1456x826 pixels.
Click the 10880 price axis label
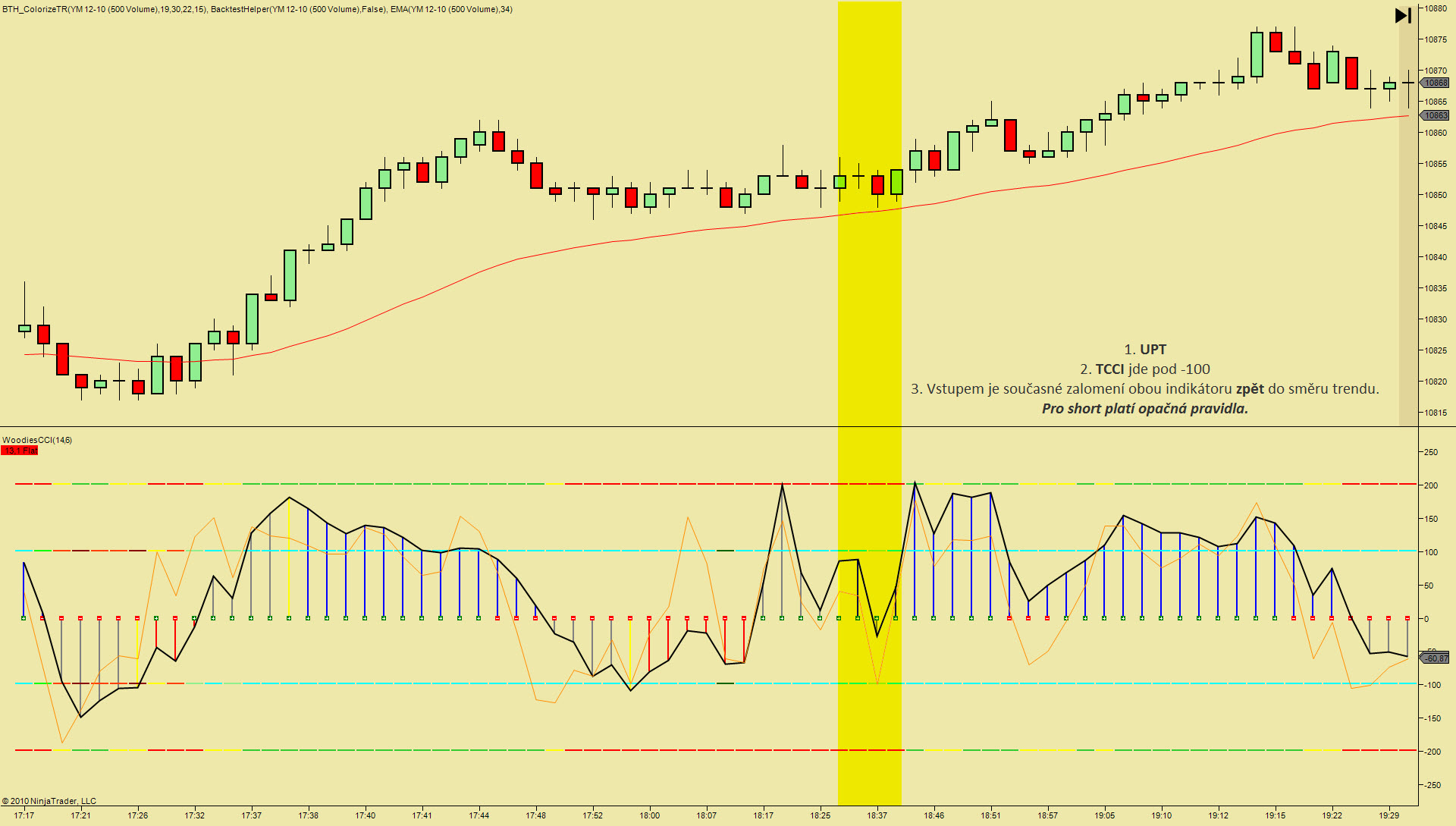coord(1435,9)
